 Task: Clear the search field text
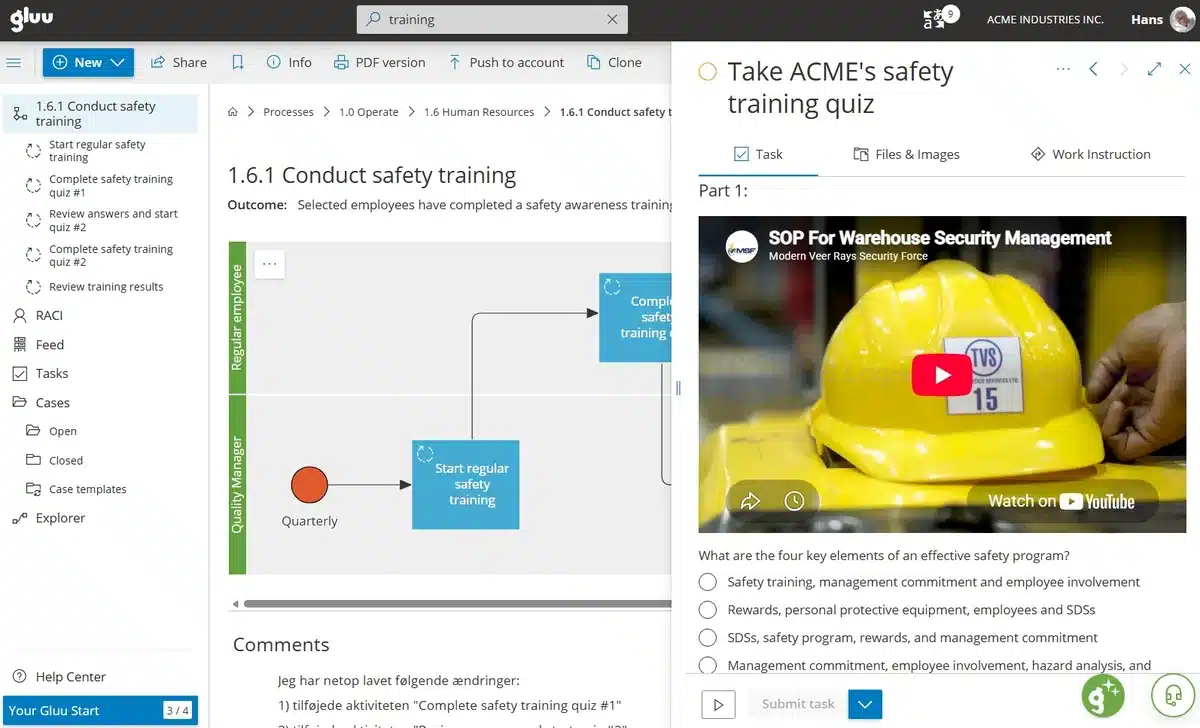(x=612, y=19)
